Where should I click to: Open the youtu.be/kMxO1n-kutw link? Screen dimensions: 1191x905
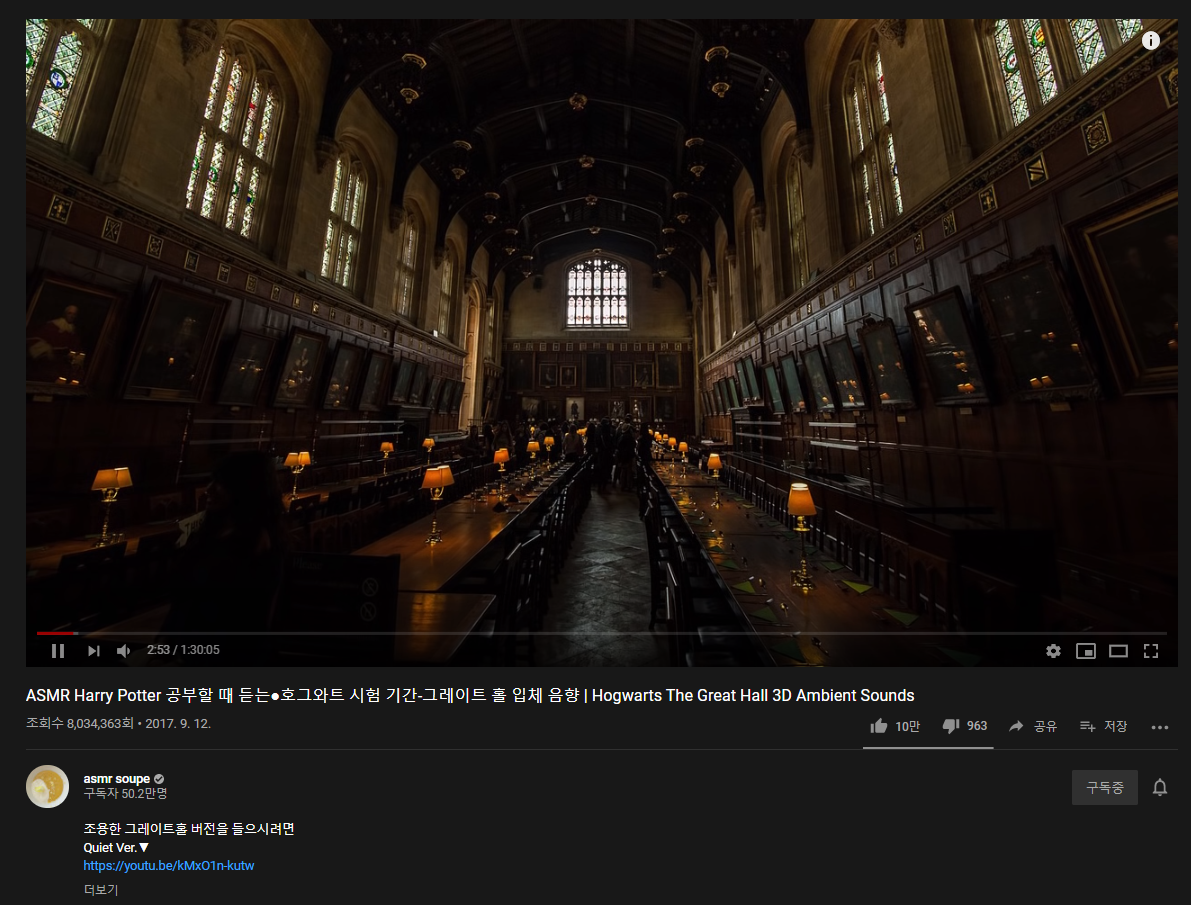pyautogui.click(x=169, y=865)
